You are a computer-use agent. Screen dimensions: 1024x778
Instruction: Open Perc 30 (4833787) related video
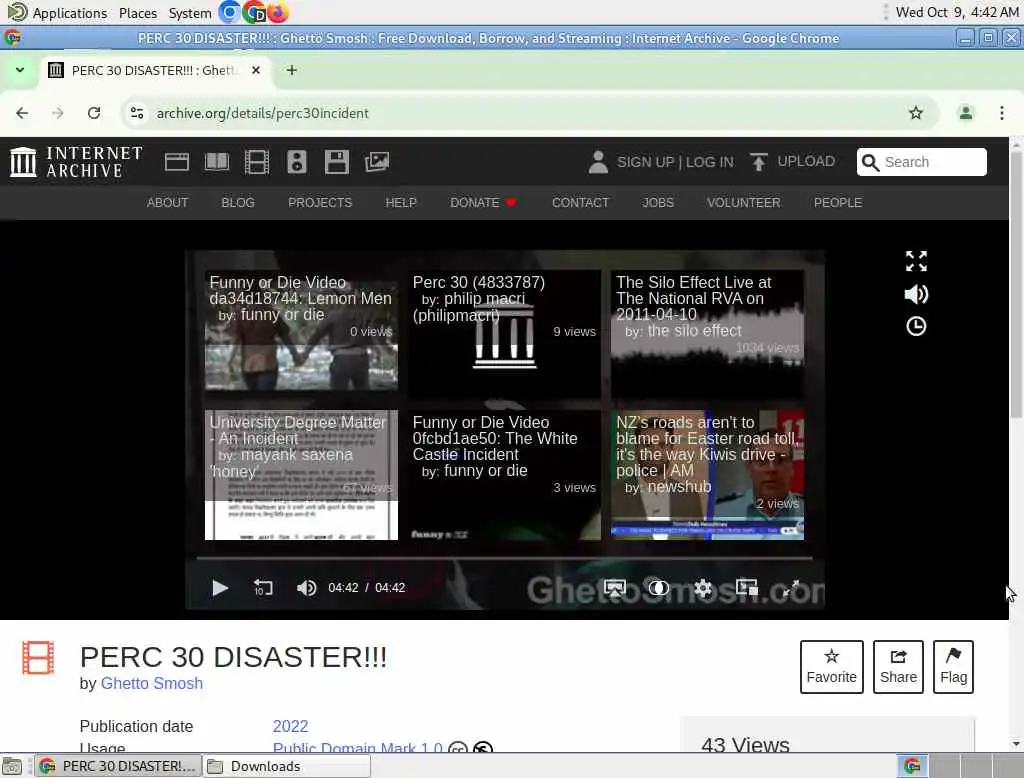coord(504,331)
